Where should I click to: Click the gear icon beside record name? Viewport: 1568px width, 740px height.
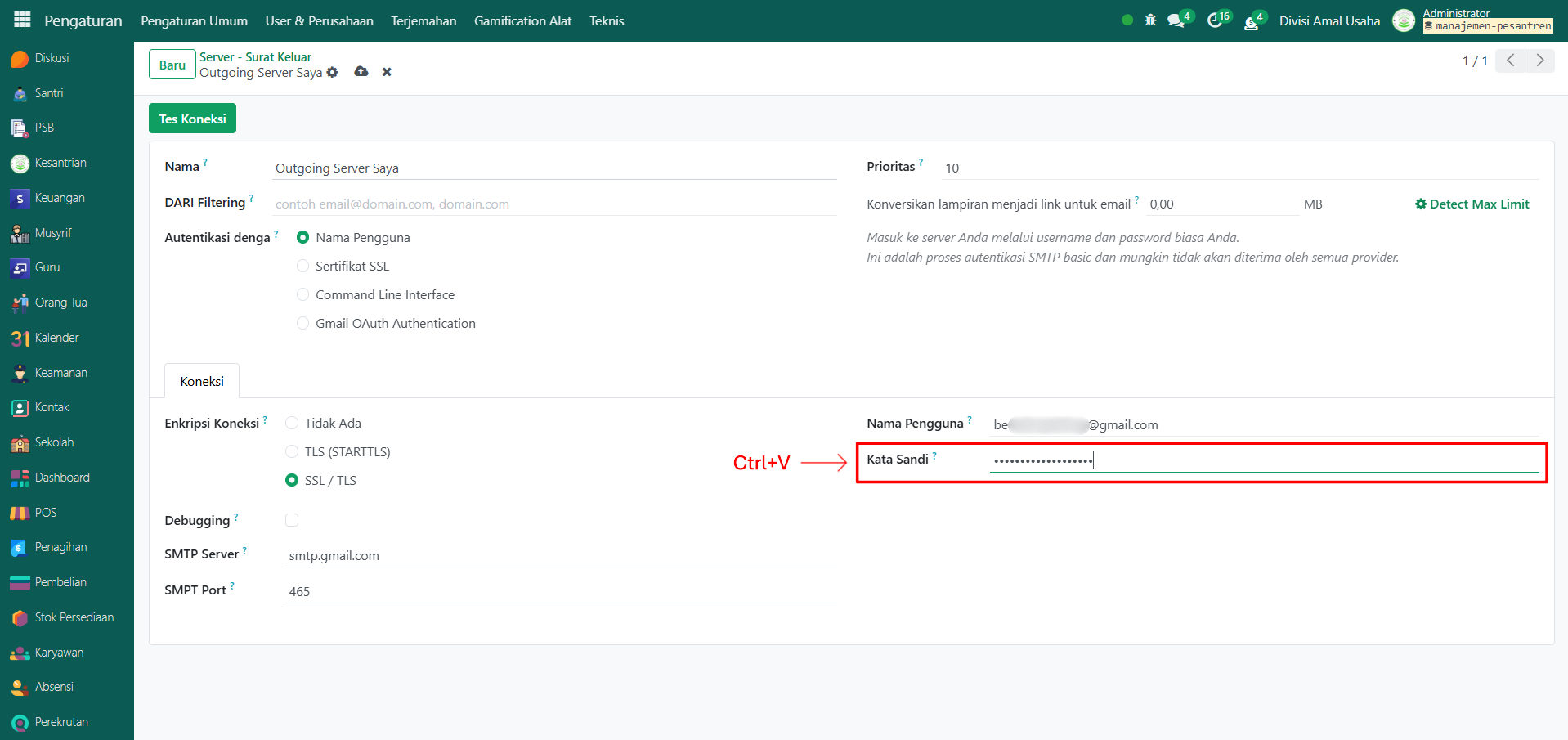332,73
